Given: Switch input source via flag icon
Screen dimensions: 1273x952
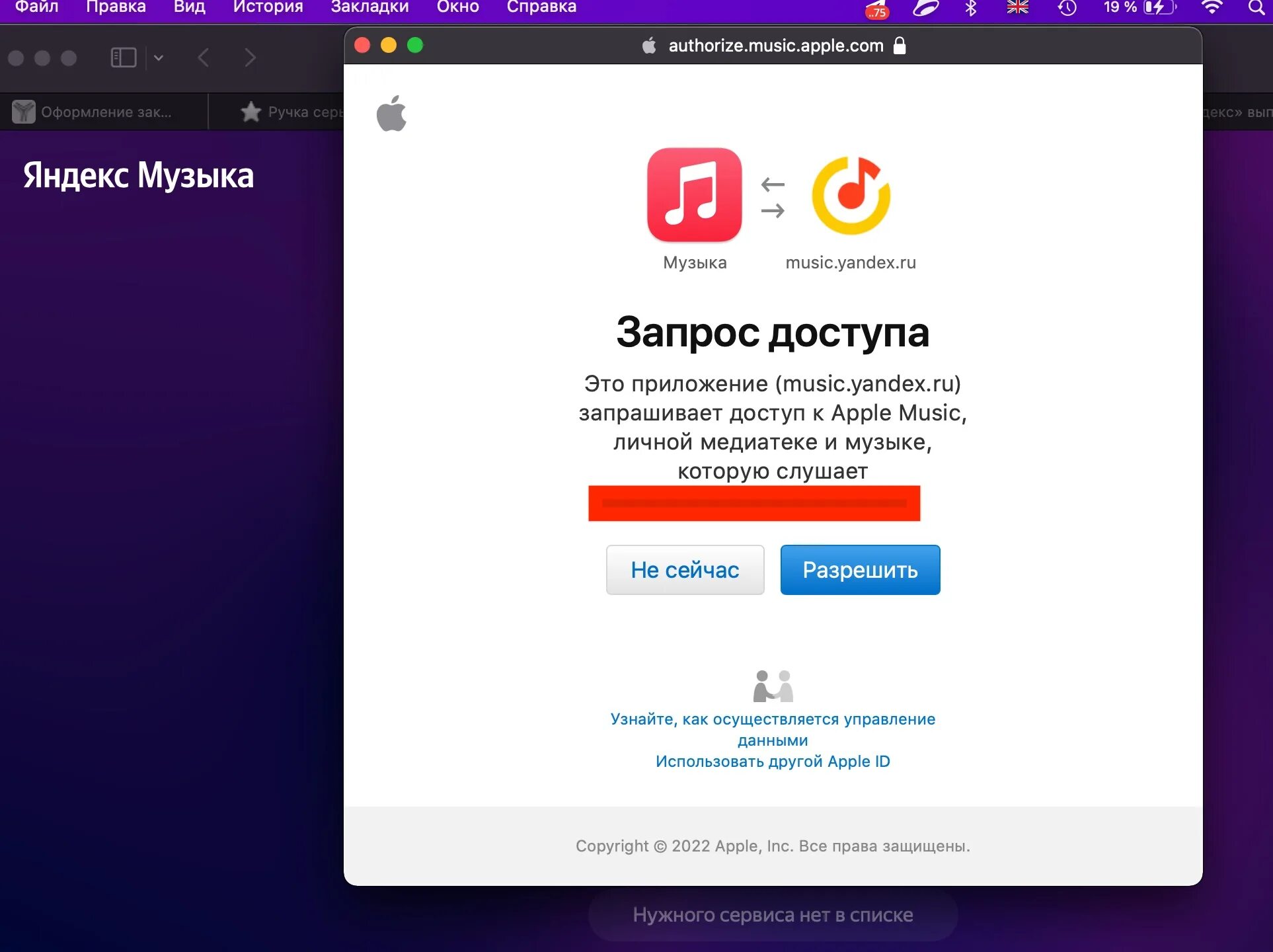Looking at the screenshot, I should coord(1017,8).
